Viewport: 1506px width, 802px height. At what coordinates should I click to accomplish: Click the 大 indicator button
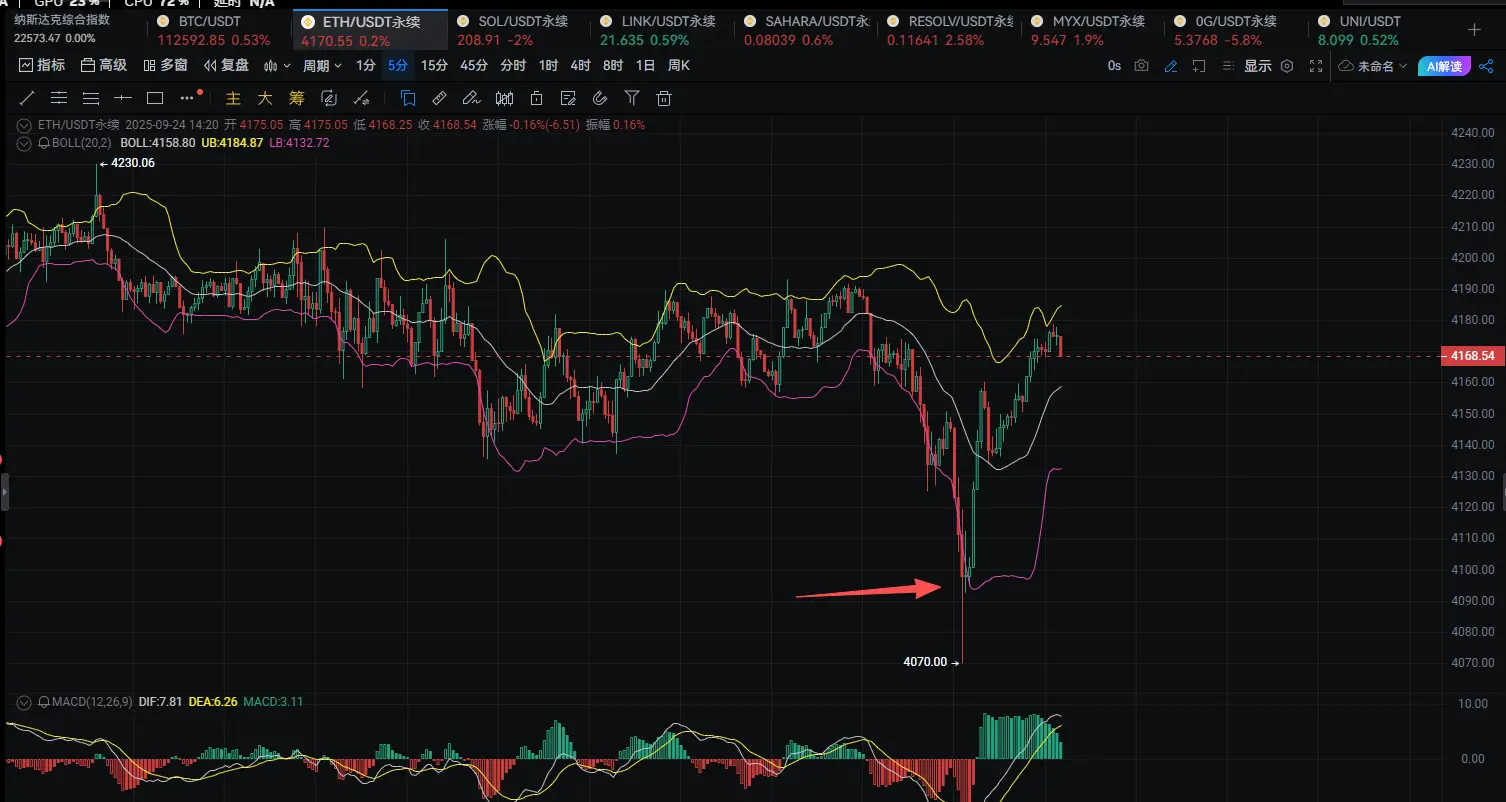(265, 98)
